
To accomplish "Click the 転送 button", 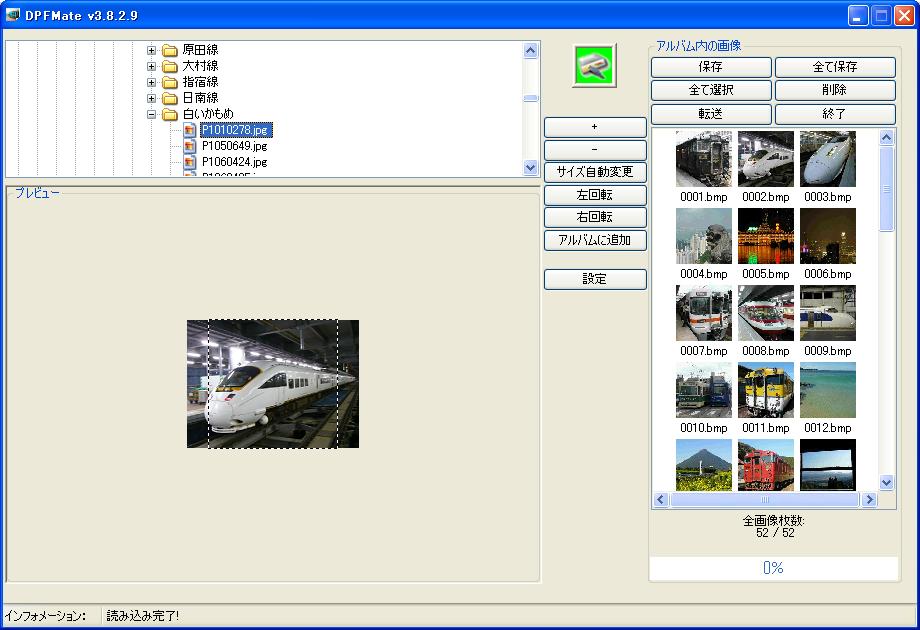I will [x=711, y=114].
